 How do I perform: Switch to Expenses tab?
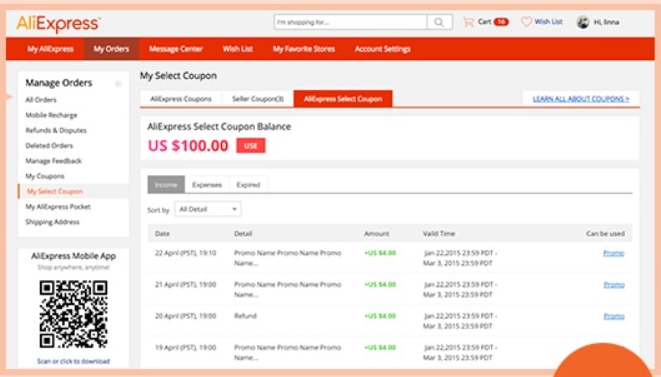point(207,185)
